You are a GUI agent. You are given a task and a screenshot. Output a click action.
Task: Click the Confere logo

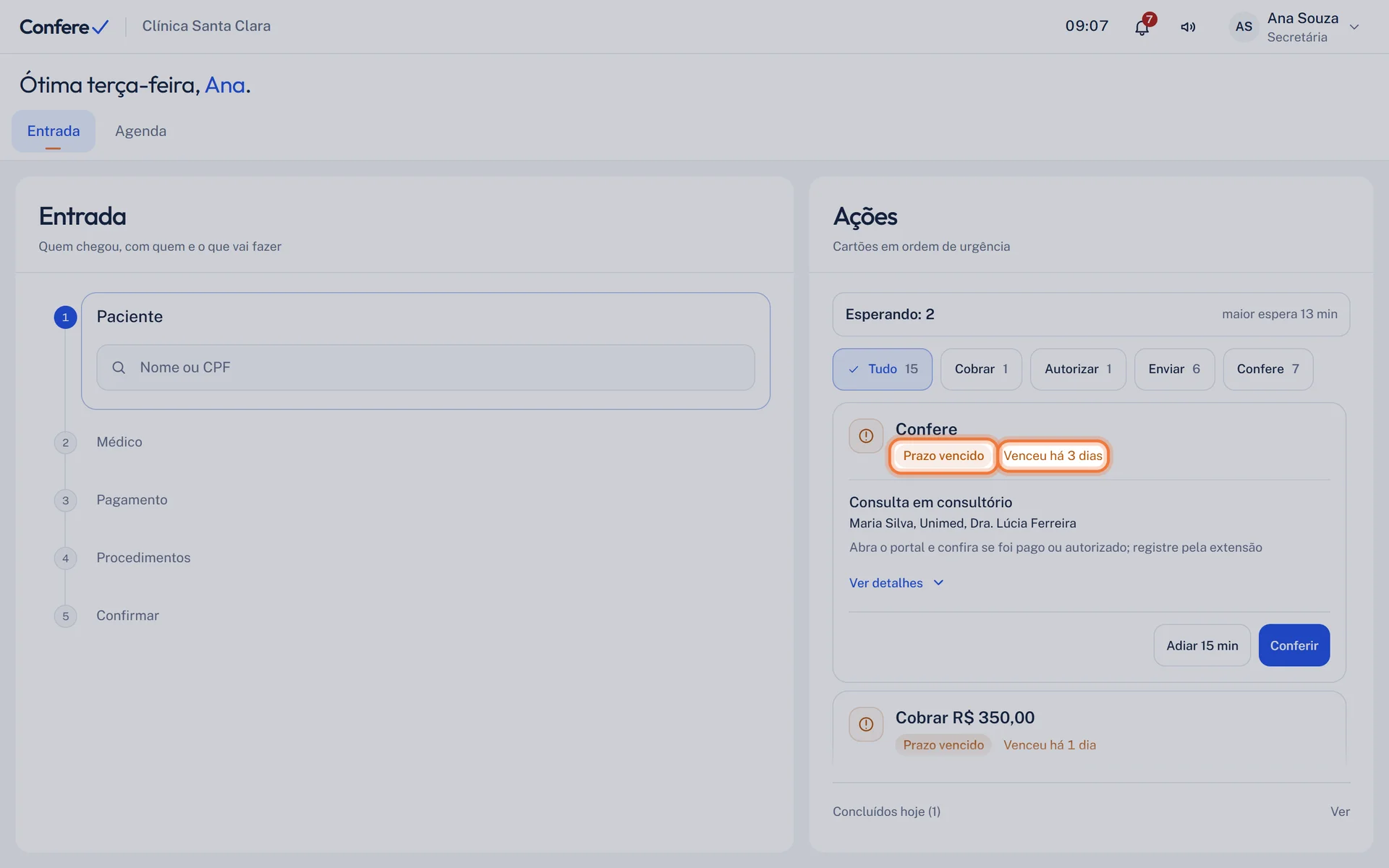click(64, 27)
